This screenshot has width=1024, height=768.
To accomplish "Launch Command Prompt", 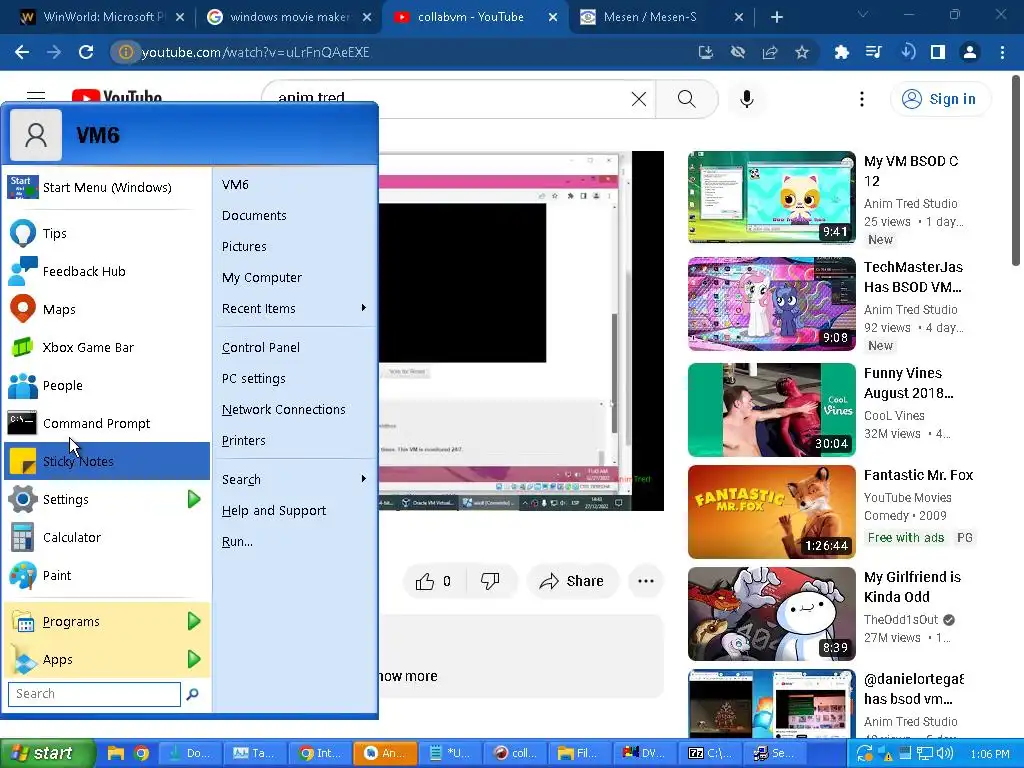I will pos(107,423).
